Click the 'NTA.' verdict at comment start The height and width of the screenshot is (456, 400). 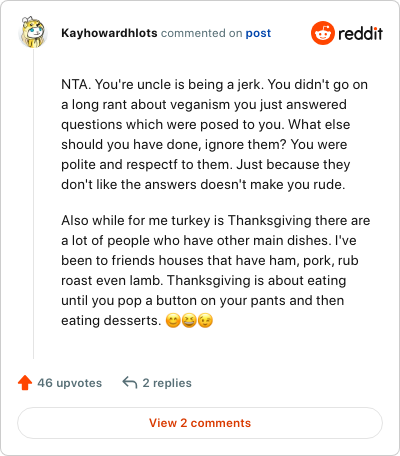tap(76, 84)
